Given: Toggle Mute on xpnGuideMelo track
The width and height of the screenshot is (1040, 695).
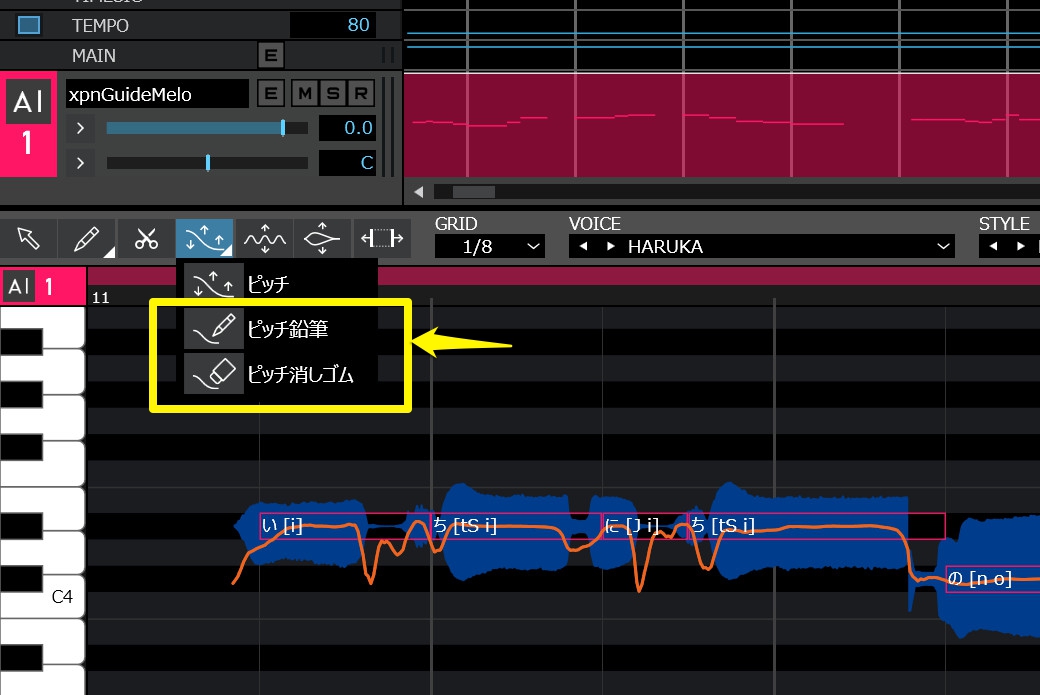Looking at the screenshot, I should tap(305, 94).
